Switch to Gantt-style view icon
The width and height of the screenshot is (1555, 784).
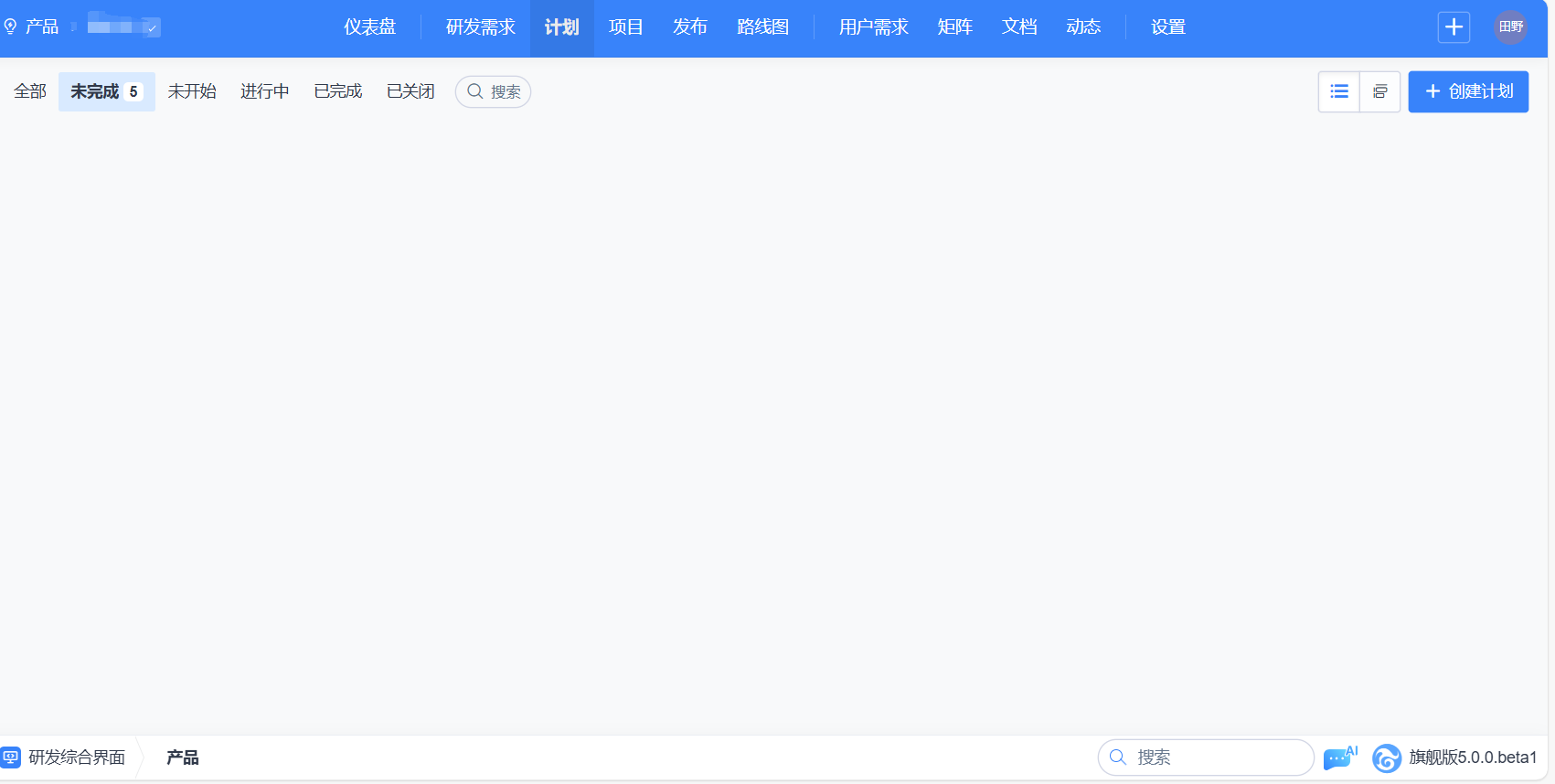[1380, 91]
